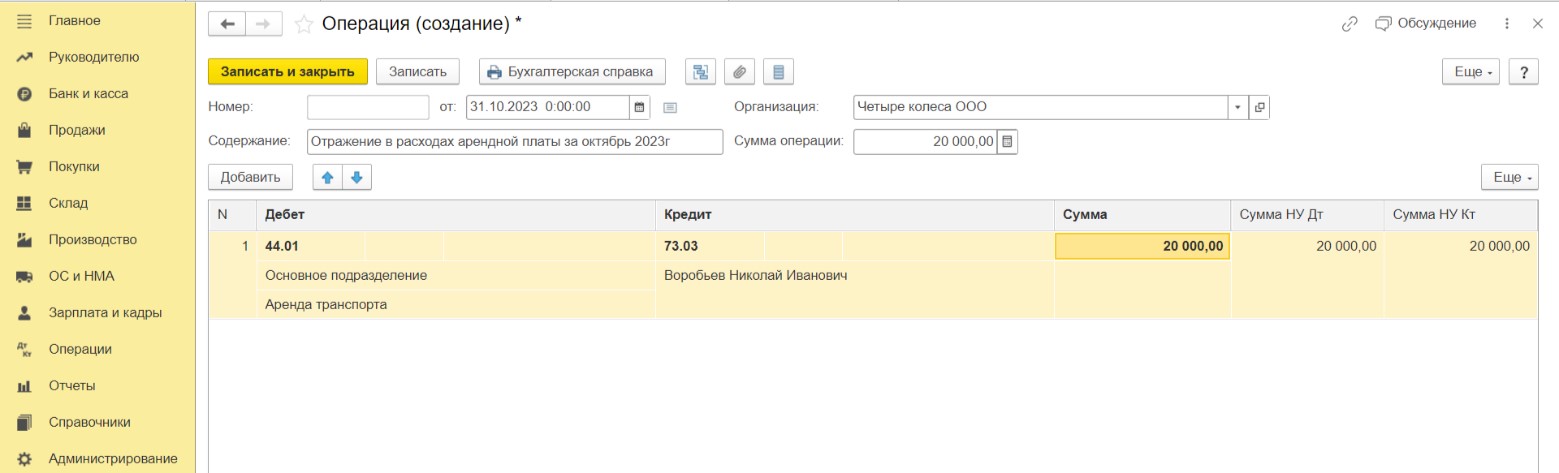
Task: Open Отчеты menu section
Action: 72,386
